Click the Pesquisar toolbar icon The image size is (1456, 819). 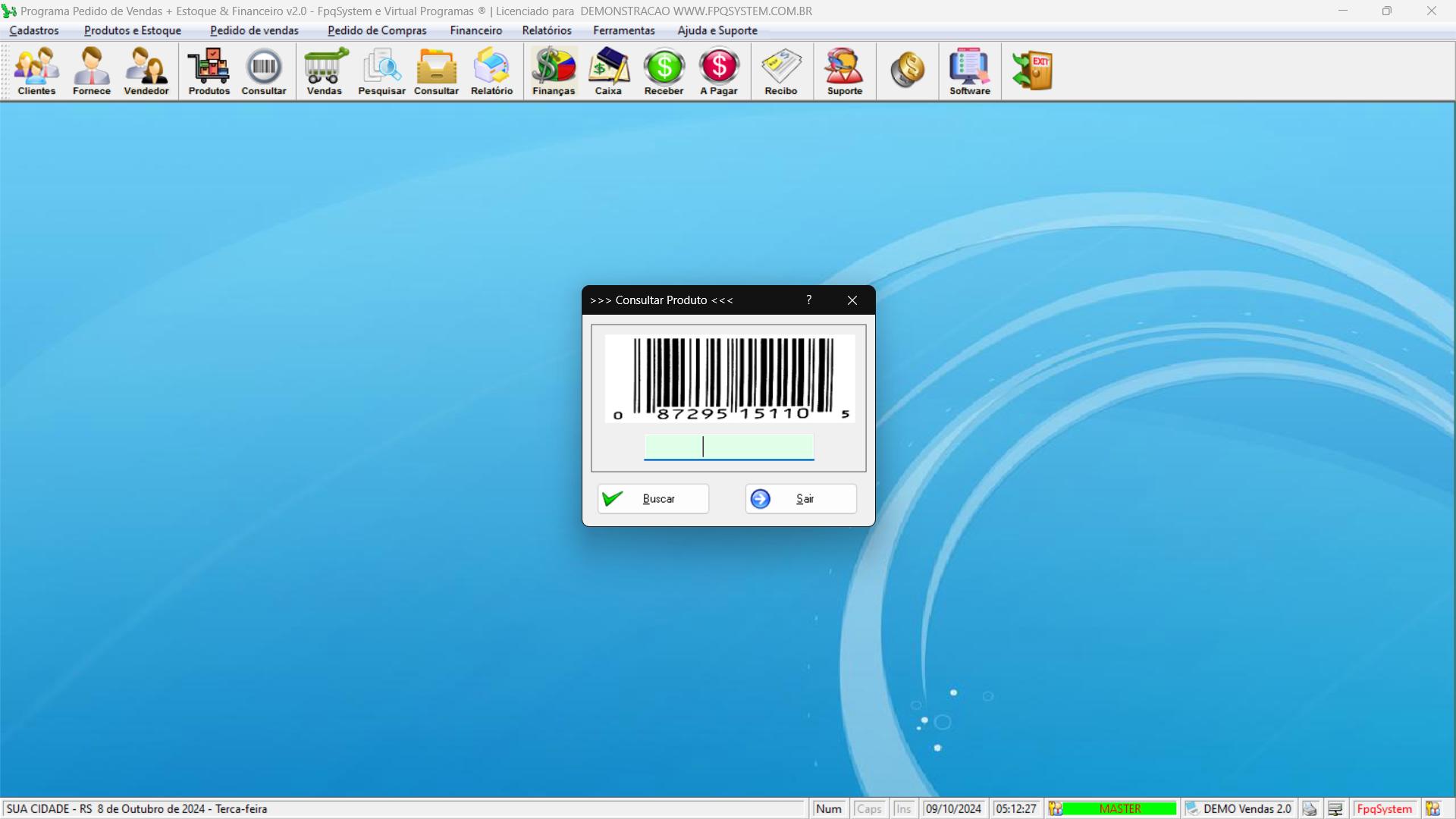(x=381, y=71)
